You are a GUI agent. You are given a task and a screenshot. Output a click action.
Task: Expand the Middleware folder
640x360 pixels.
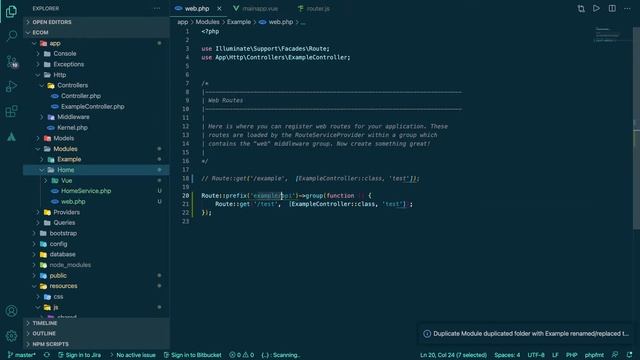click(96, 117)
